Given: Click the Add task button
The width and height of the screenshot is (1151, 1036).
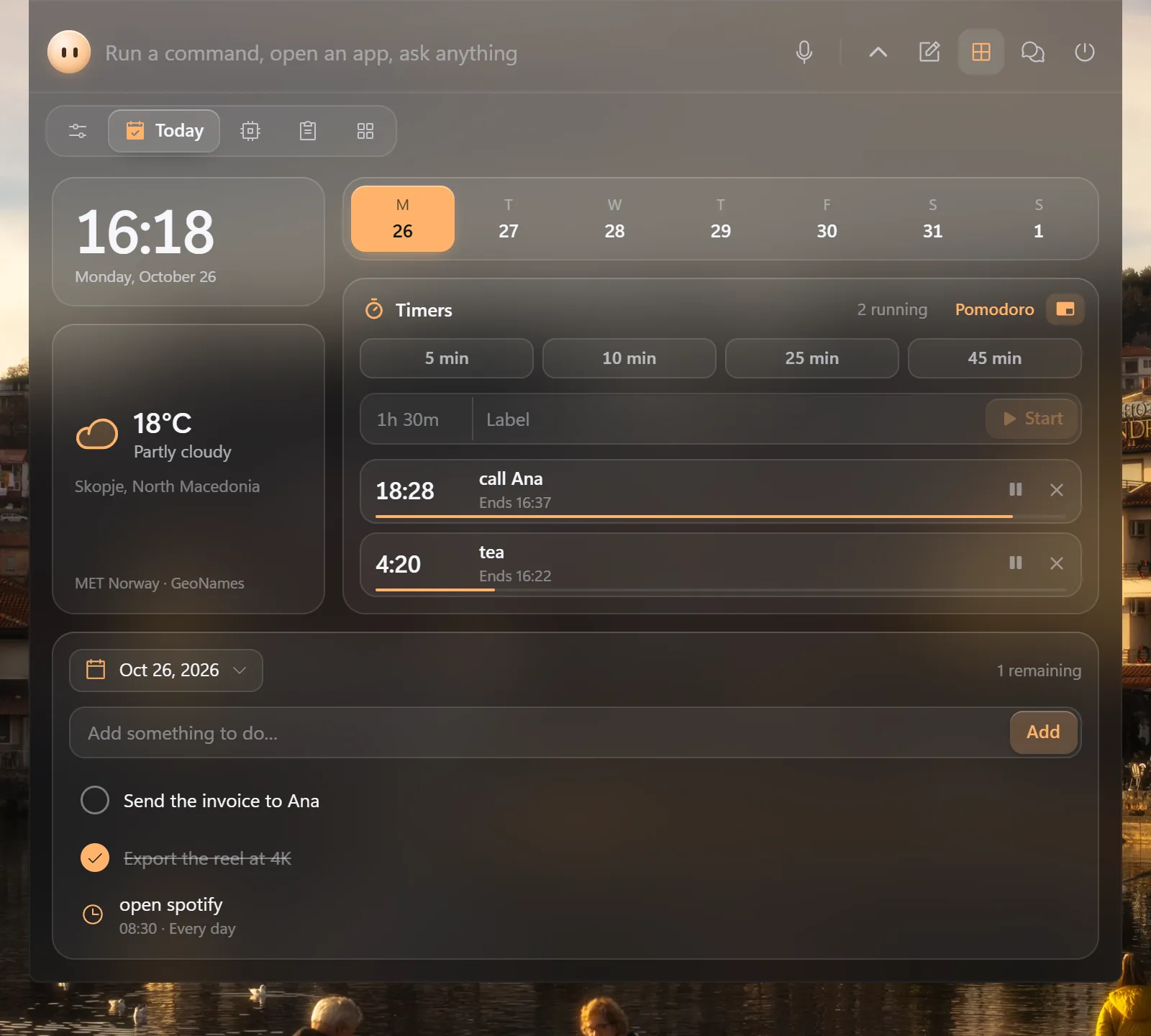Looking at the screenshot, I should click(1043, 732).
